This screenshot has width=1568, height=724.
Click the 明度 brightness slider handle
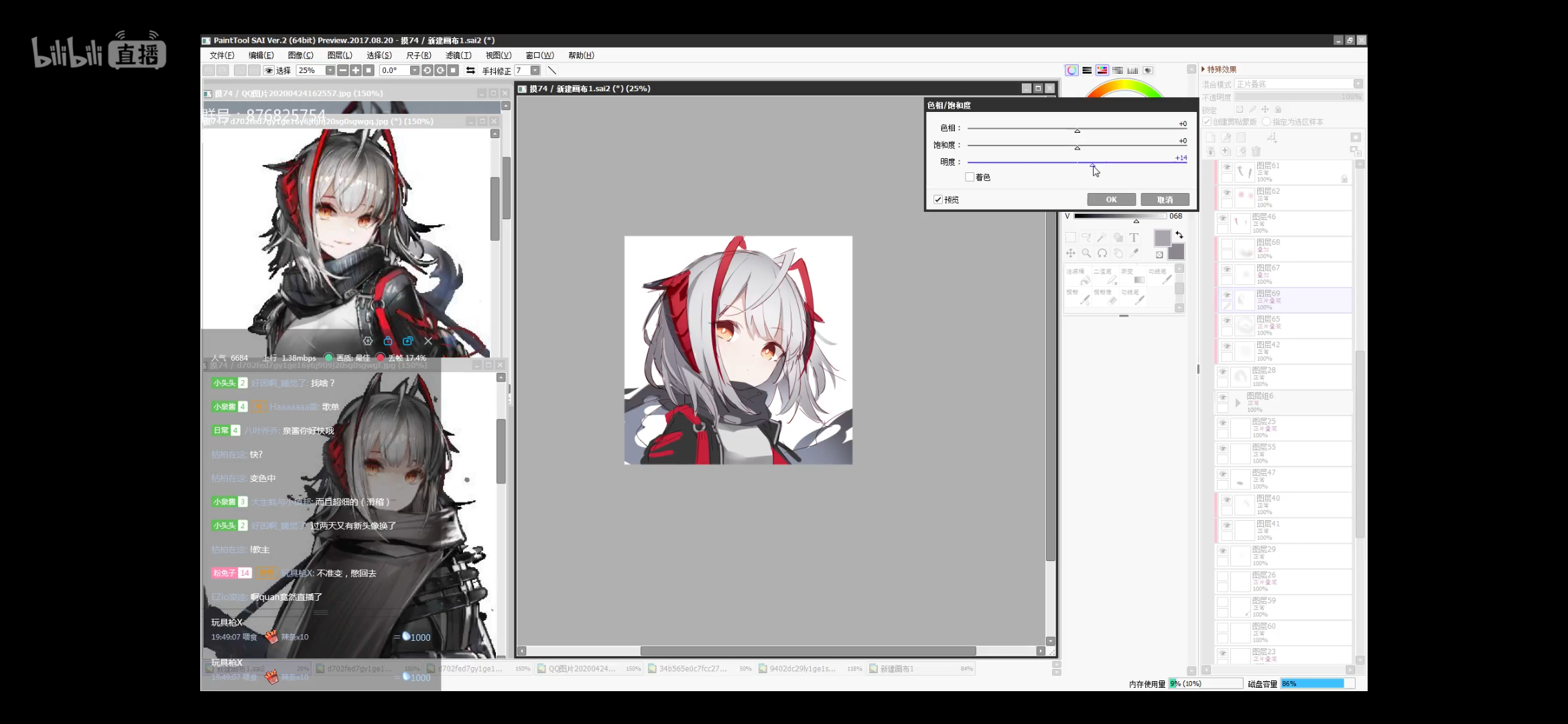[x=1092, y=164]
